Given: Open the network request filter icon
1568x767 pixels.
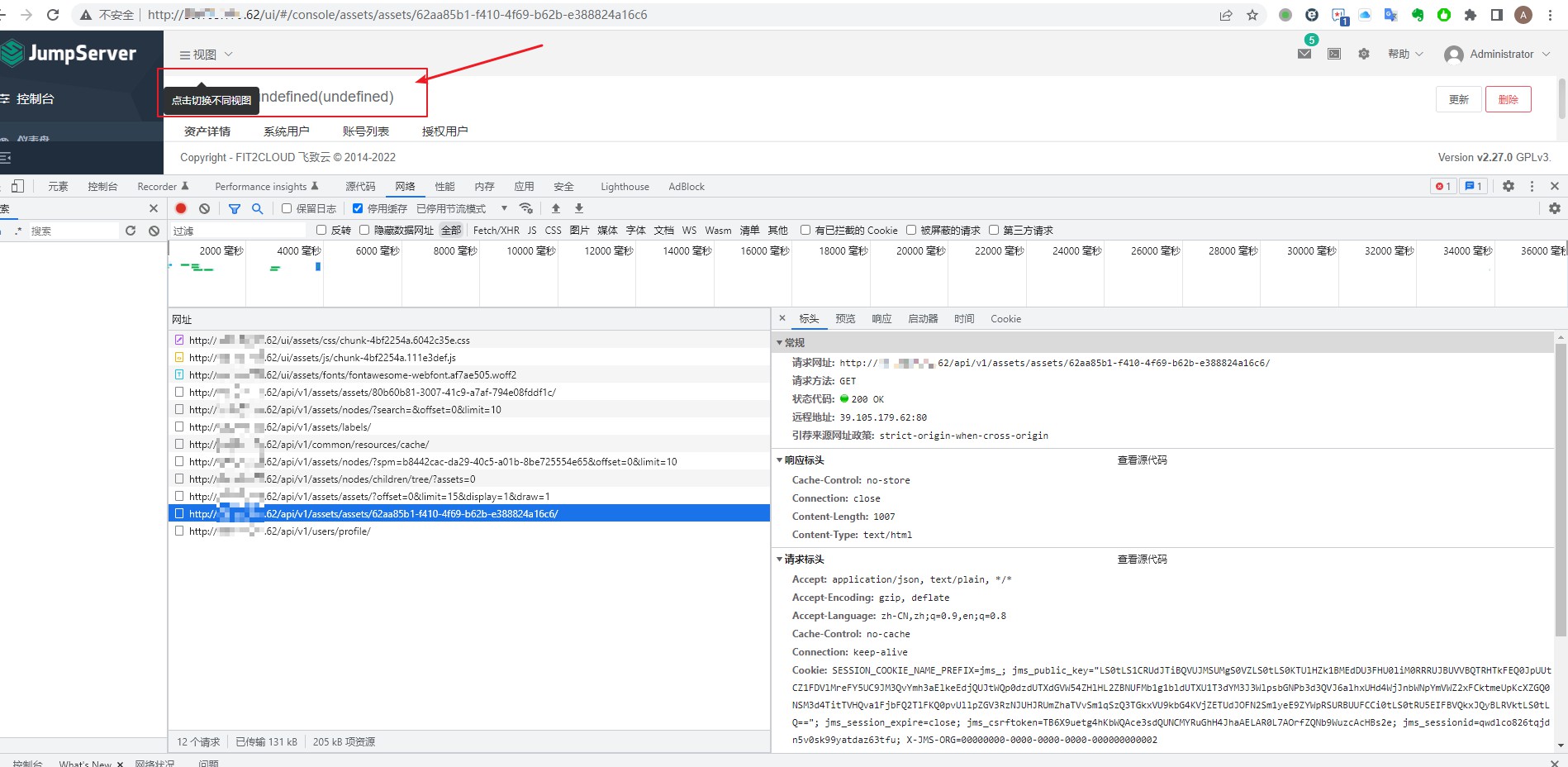Looking at the screenshot, I should [235, 208].
